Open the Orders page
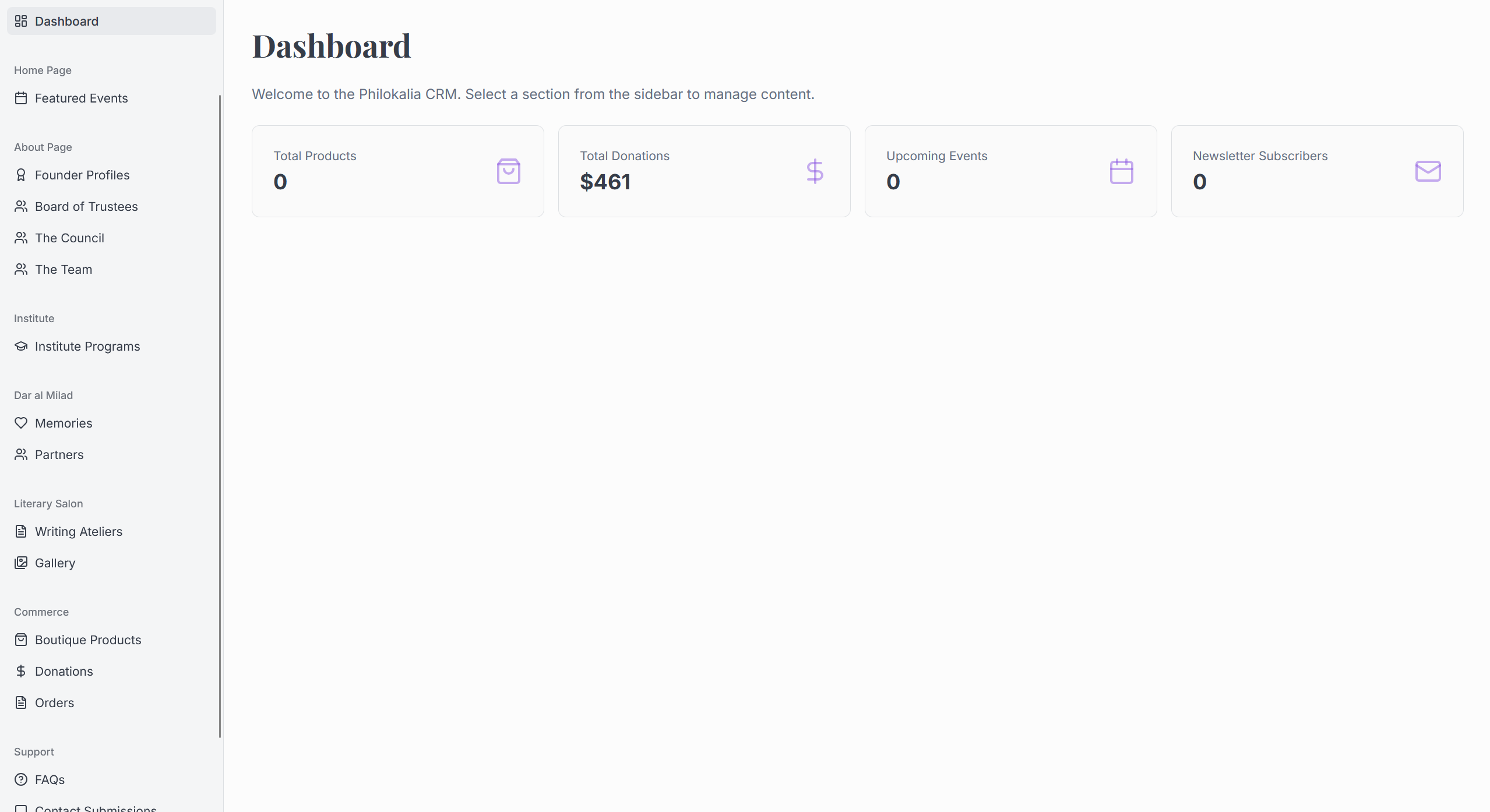Viewport: 1490px width, 812px height. [54, 702]
